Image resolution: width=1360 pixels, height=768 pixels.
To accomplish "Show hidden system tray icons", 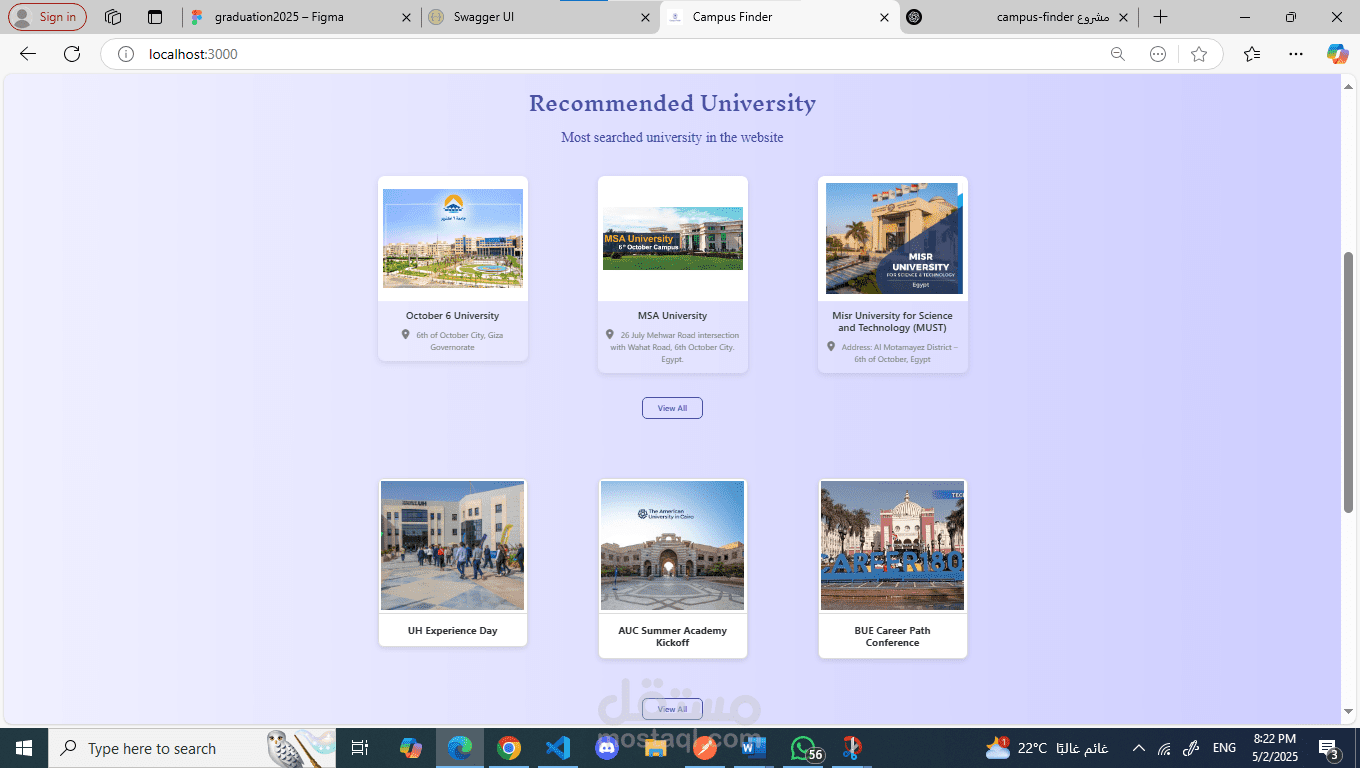I will coord(1138,748).
